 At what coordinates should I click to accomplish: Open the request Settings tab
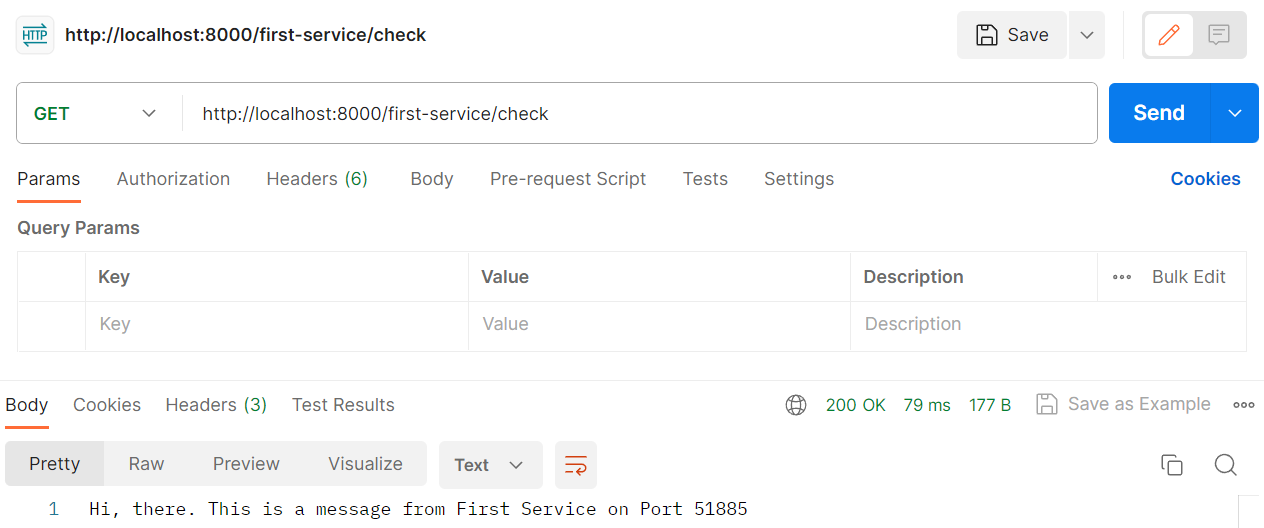pos(799,179)
